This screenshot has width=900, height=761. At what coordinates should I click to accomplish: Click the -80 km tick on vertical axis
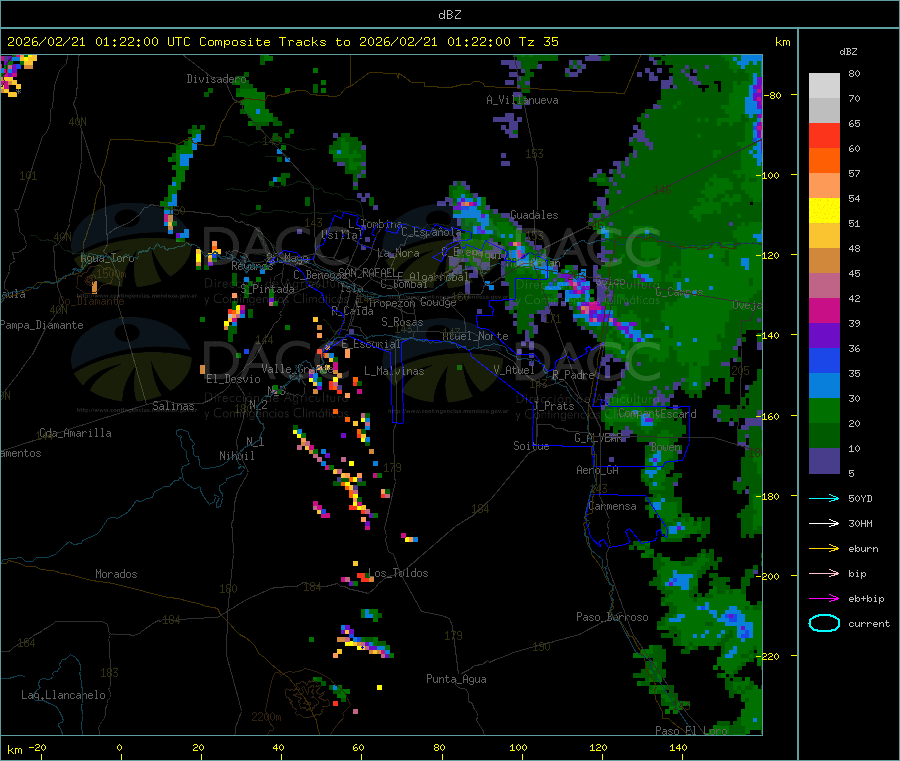(775, 95)
